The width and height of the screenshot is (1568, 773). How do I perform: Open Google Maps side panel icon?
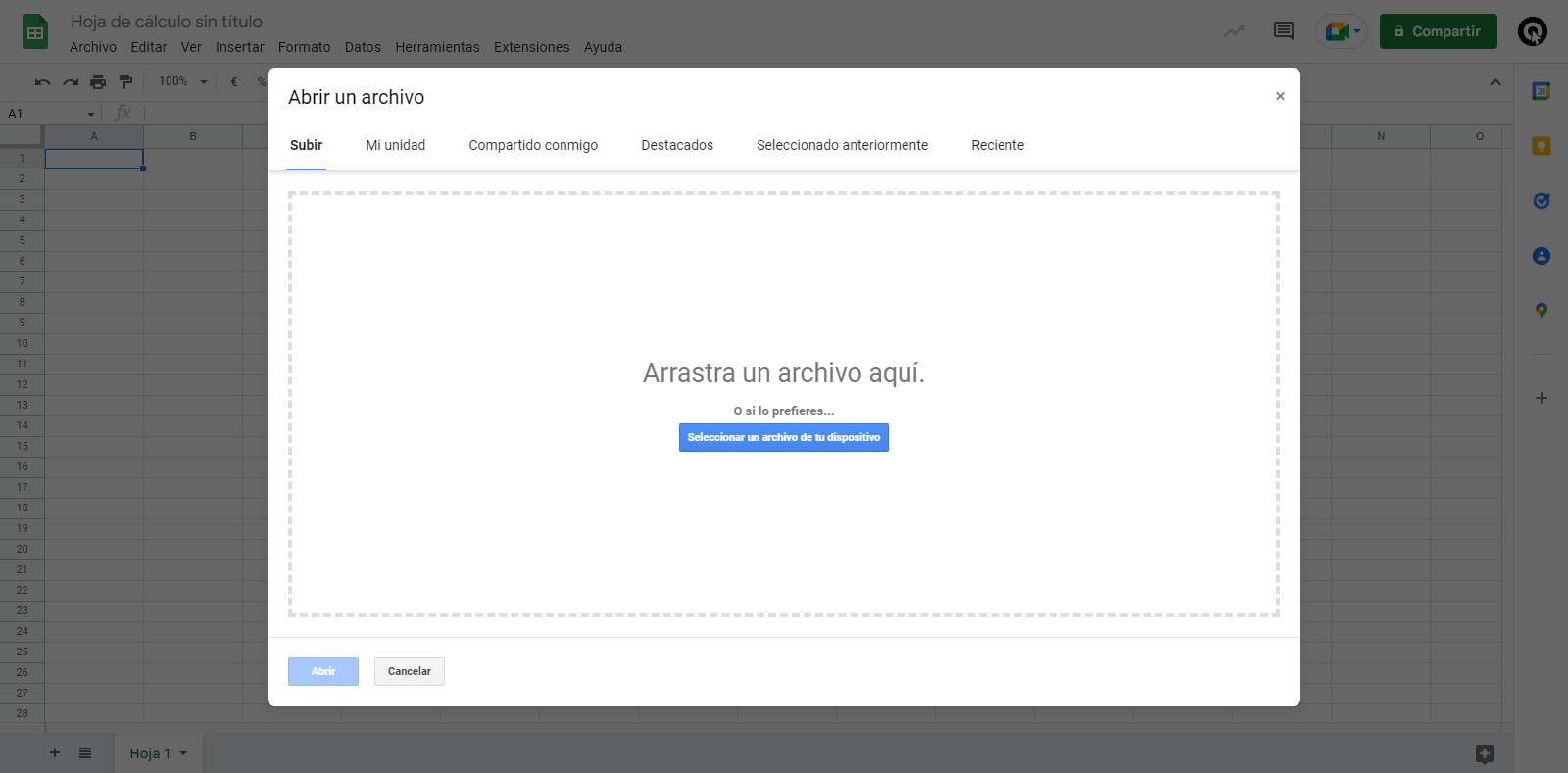pos(1541,311)
